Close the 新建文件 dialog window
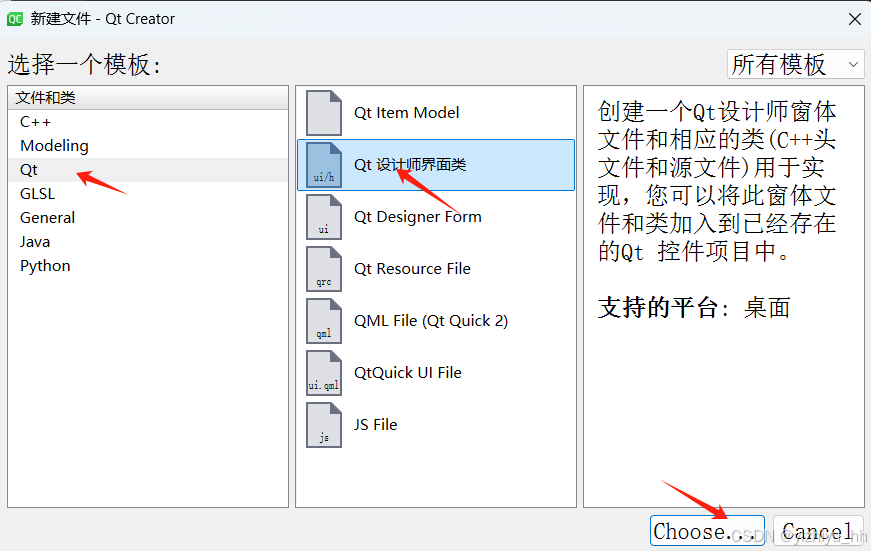871x551 pixels. pos(855,19)
